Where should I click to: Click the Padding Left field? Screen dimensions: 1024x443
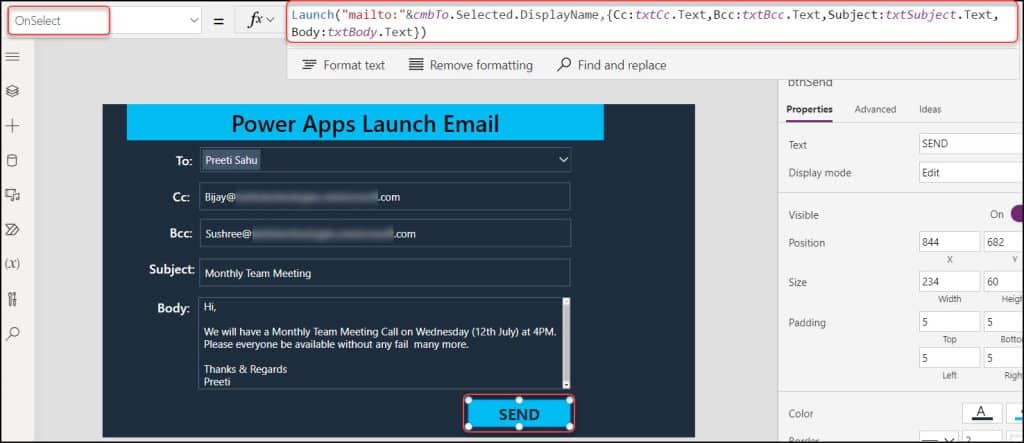(949, 358)
